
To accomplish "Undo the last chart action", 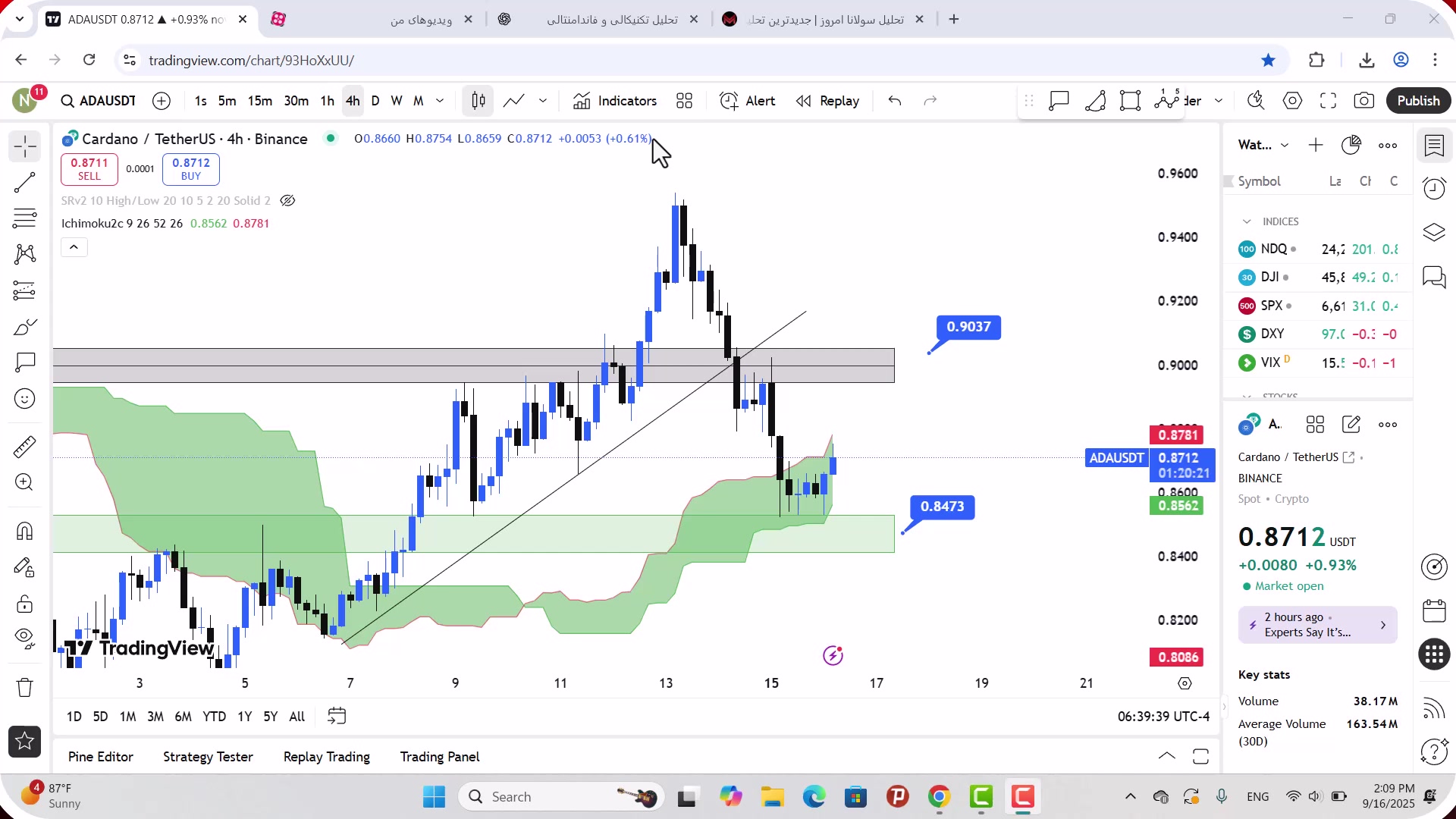I will pyautogui.click(x=895, y=101).
